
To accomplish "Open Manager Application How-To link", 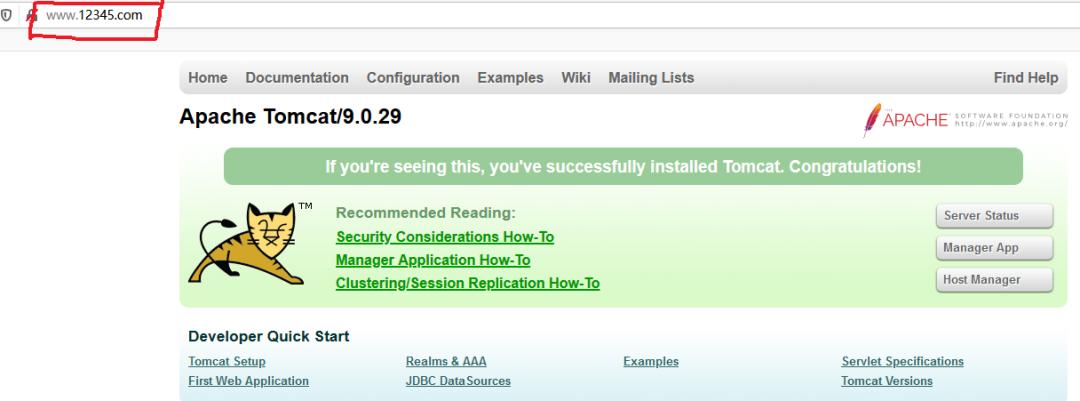I will coord(433,260).
